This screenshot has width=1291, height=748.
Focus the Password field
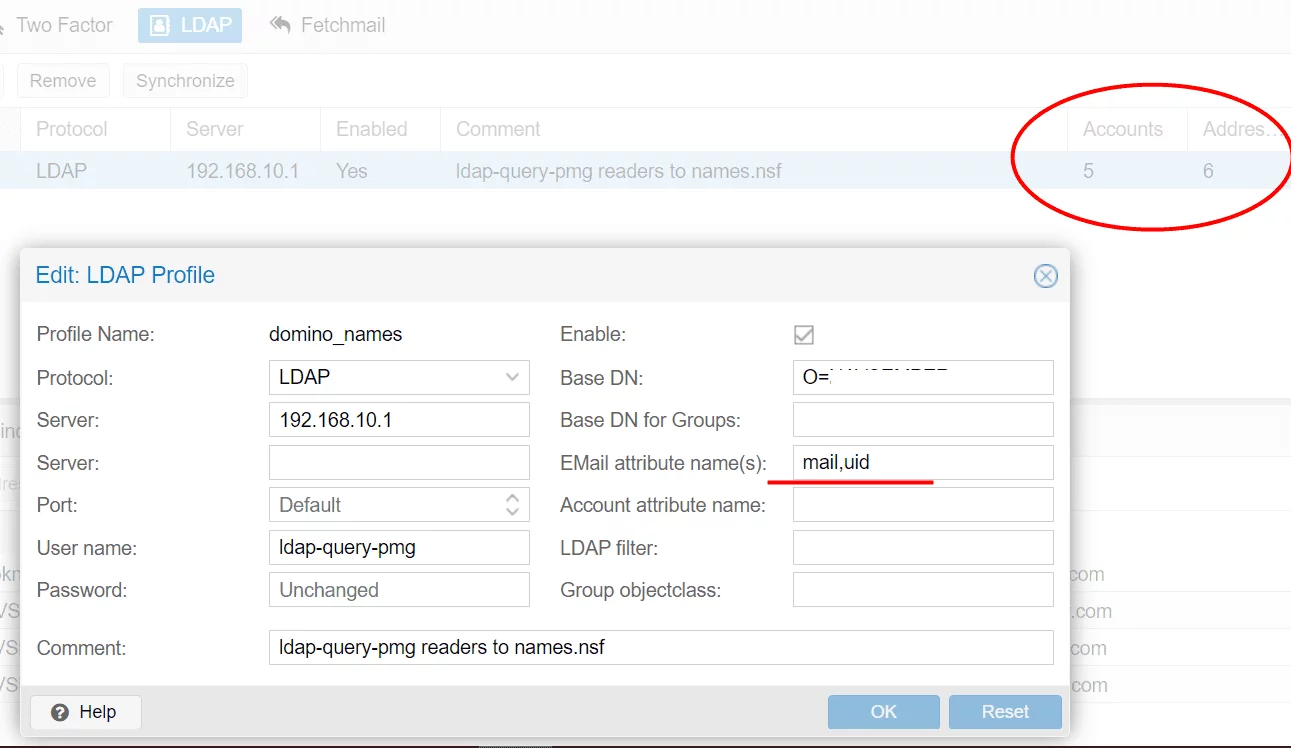pyautogui.click(x=398, y=590)
